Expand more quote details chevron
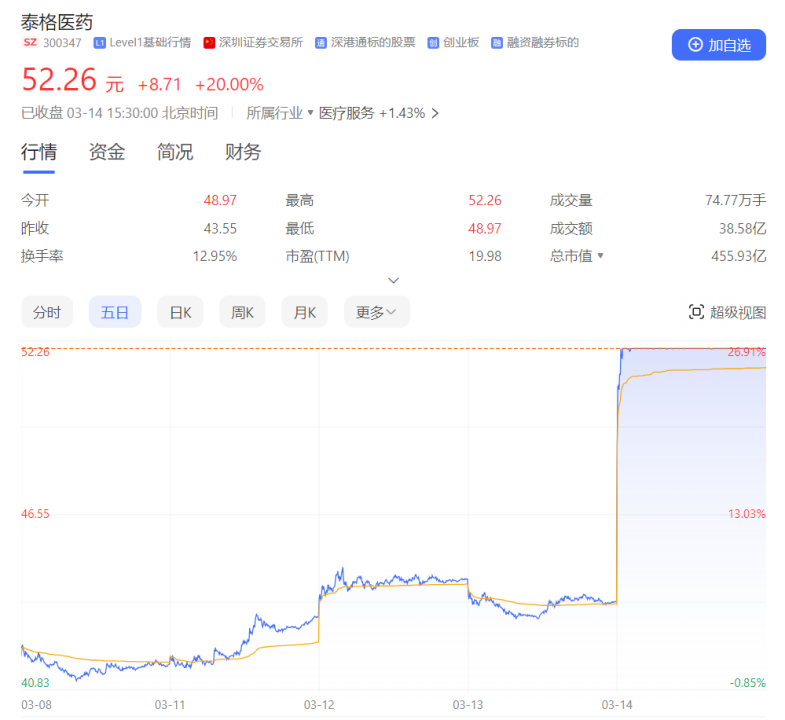Viewport: 785px width, 720px height. pyautogui.click(x=393, y=281)
